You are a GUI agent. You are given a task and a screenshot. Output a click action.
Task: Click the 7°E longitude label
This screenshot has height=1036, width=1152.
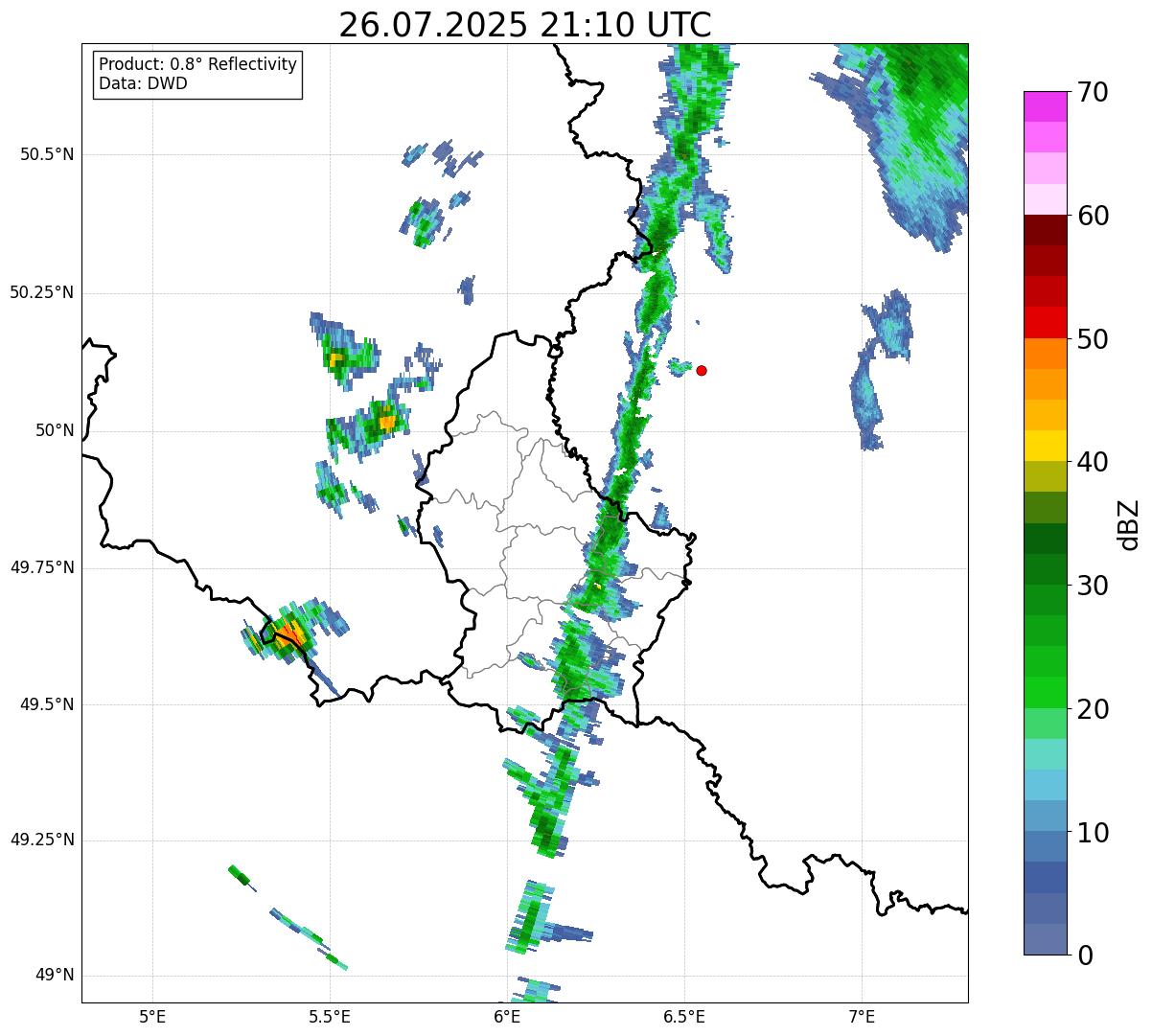click(862, 1016)
